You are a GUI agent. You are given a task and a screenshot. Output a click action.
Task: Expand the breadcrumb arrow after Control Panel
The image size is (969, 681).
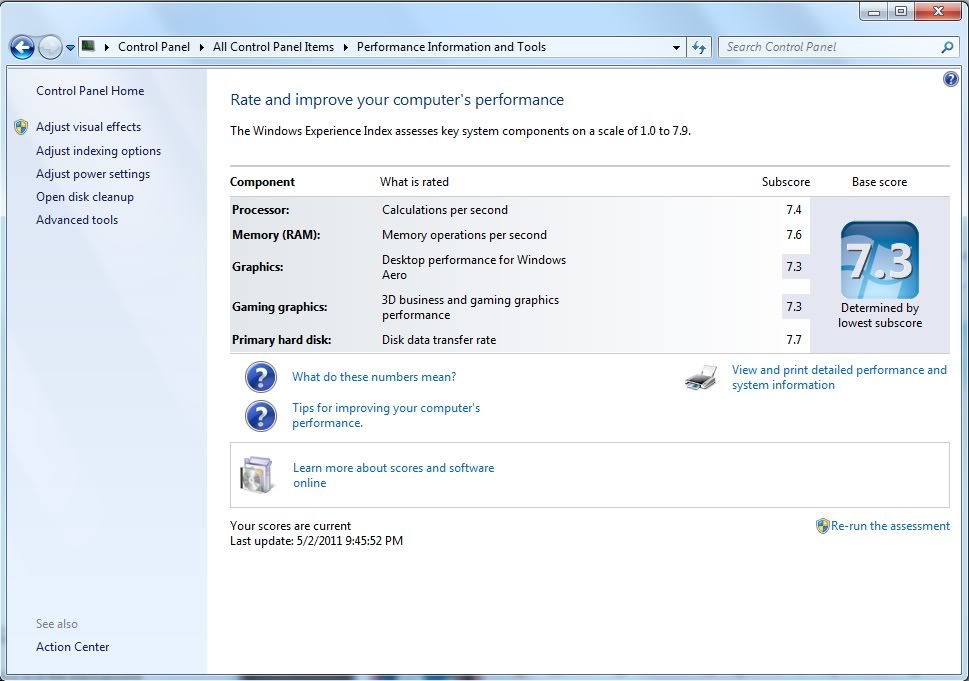click(201, 47)
